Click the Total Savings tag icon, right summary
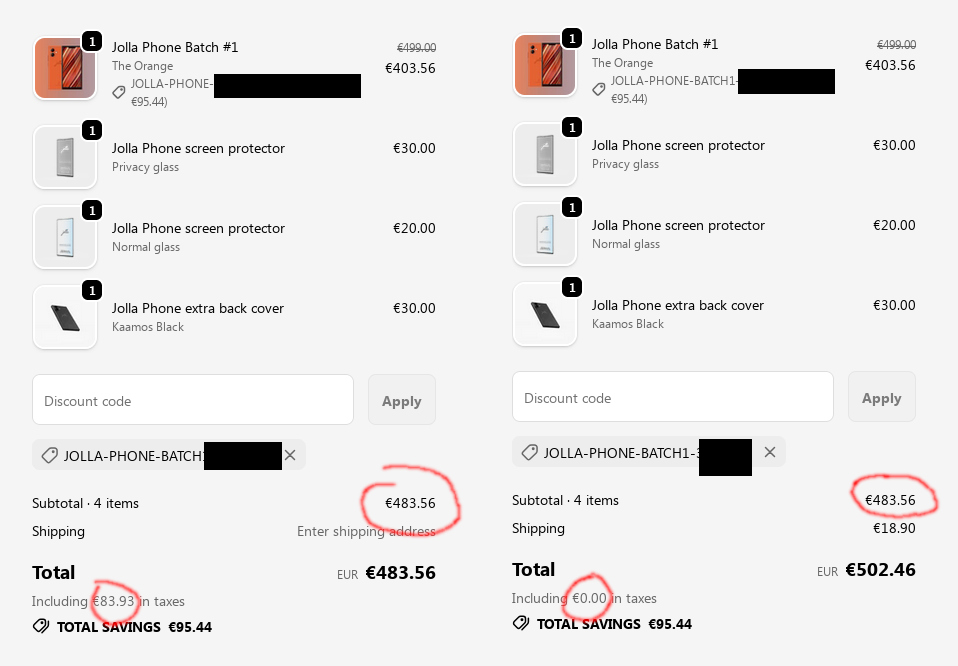 point(521,624)
